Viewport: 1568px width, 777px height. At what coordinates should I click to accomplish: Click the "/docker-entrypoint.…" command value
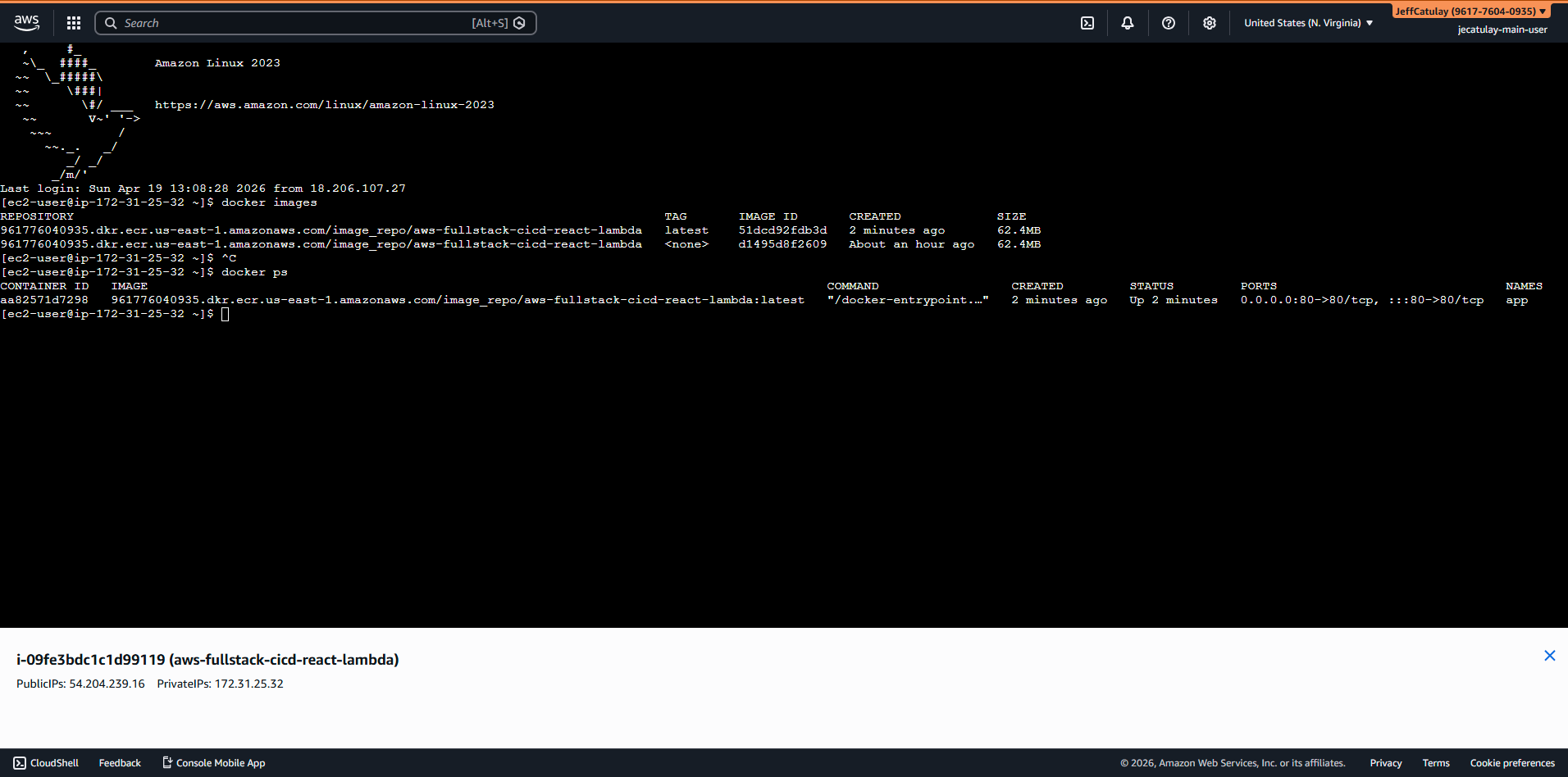(908, 300)
